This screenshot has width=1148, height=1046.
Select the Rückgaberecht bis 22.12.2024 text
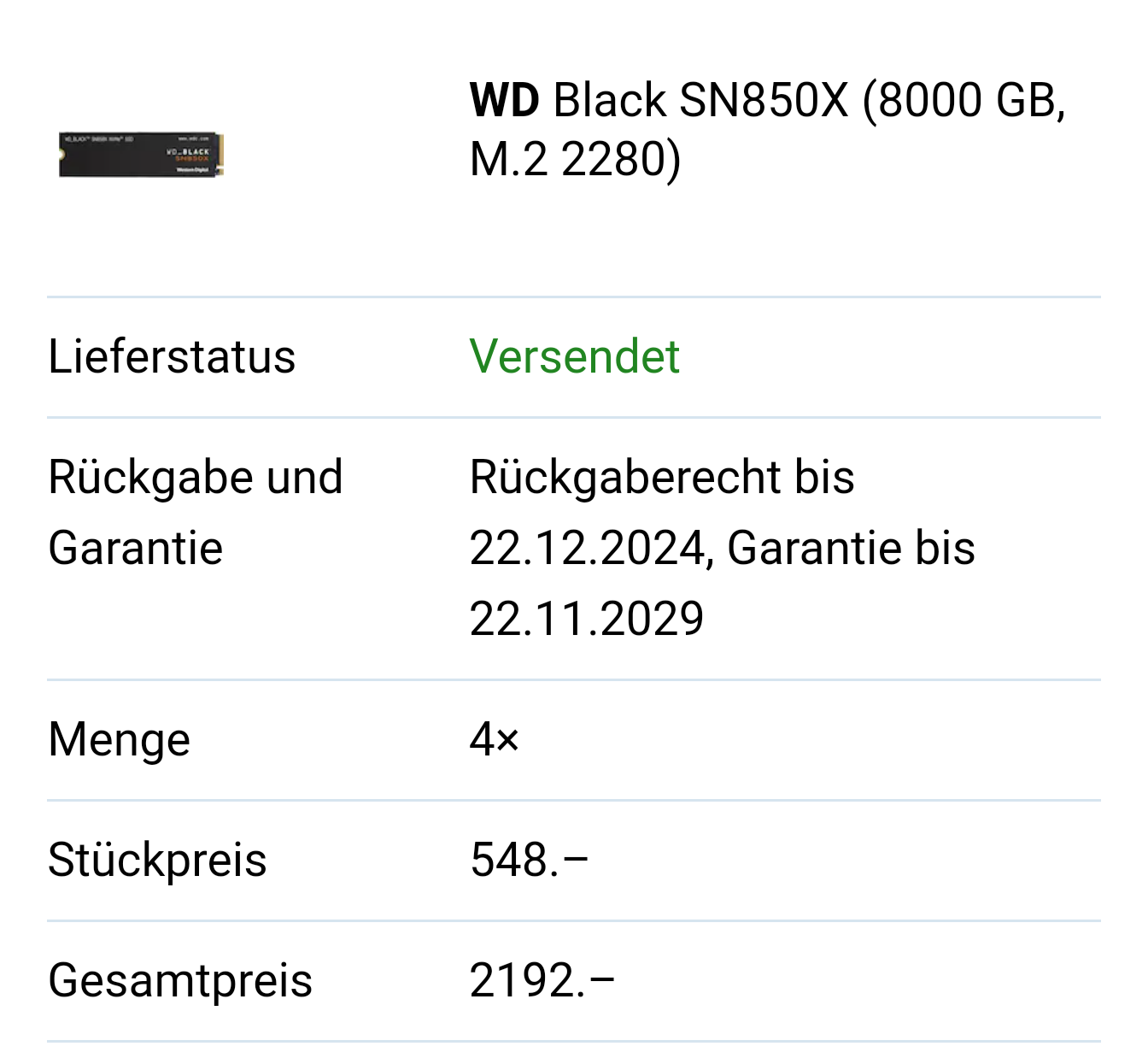[662, 512]
